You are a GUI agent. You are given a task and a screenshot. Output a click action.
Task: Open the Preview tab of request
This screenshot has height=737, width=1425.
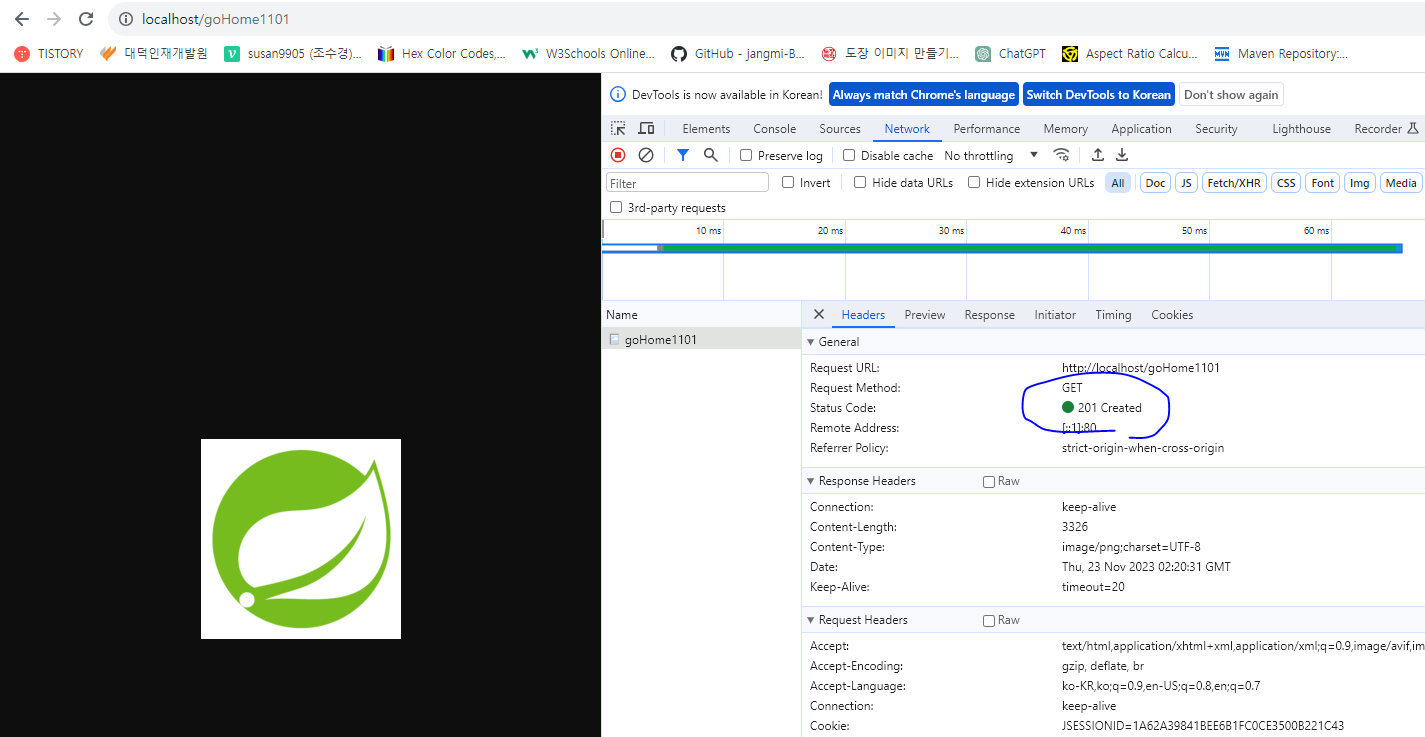point(925,314)
